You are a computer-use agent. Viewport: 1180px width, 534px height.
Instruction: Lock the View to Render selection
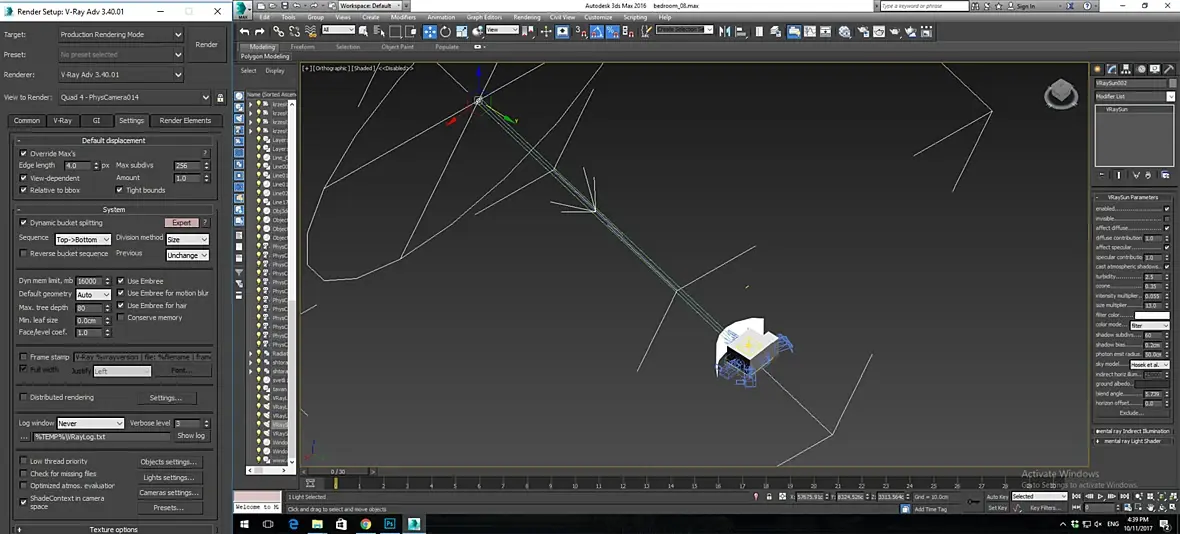(219, 97)
